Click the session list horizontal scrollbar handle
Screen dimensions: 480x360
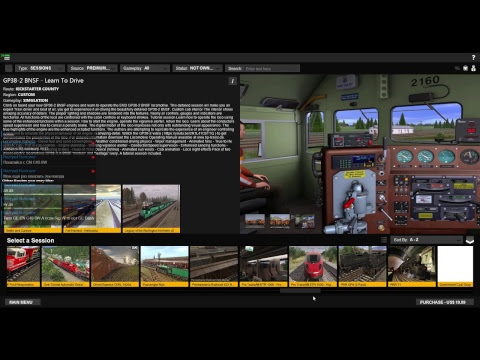pos(300,291)
